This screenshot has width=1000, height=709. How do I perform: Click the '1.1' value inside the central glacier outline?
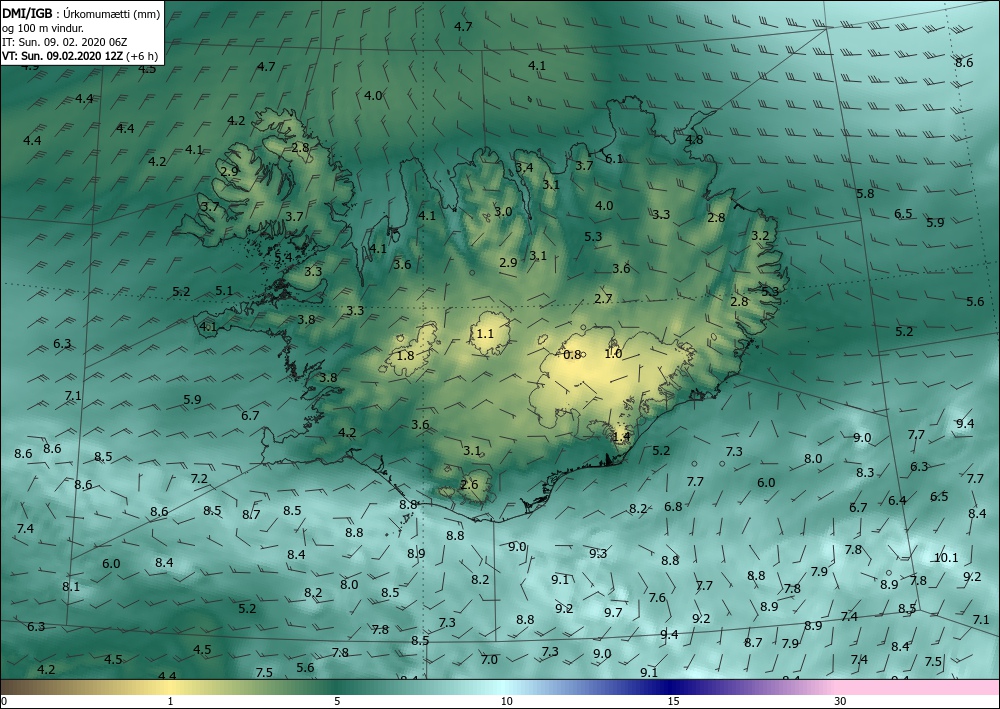(485, 333)
